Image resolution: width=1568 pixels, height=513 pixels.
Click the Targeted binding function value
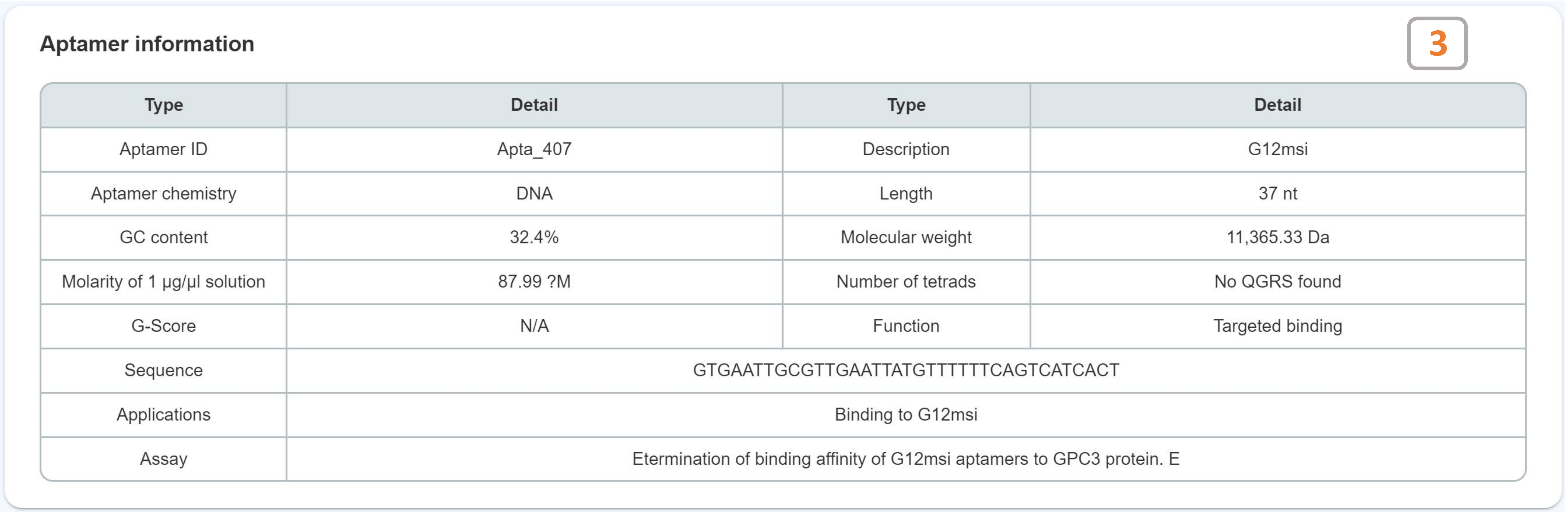point(1277,326)
